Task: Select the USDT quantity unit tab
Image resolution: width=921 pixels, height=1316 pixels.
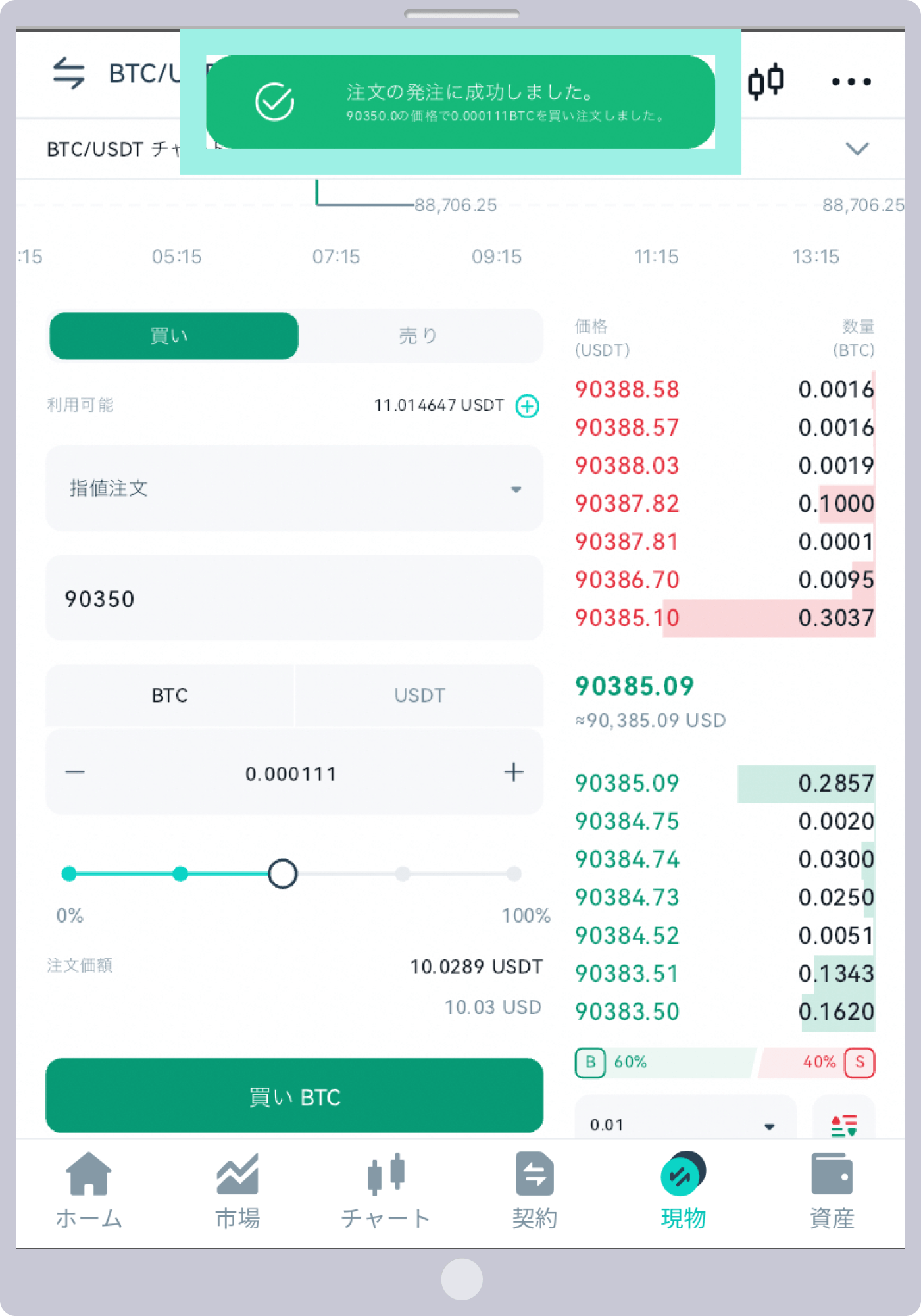Action: (x=420, y=696)
